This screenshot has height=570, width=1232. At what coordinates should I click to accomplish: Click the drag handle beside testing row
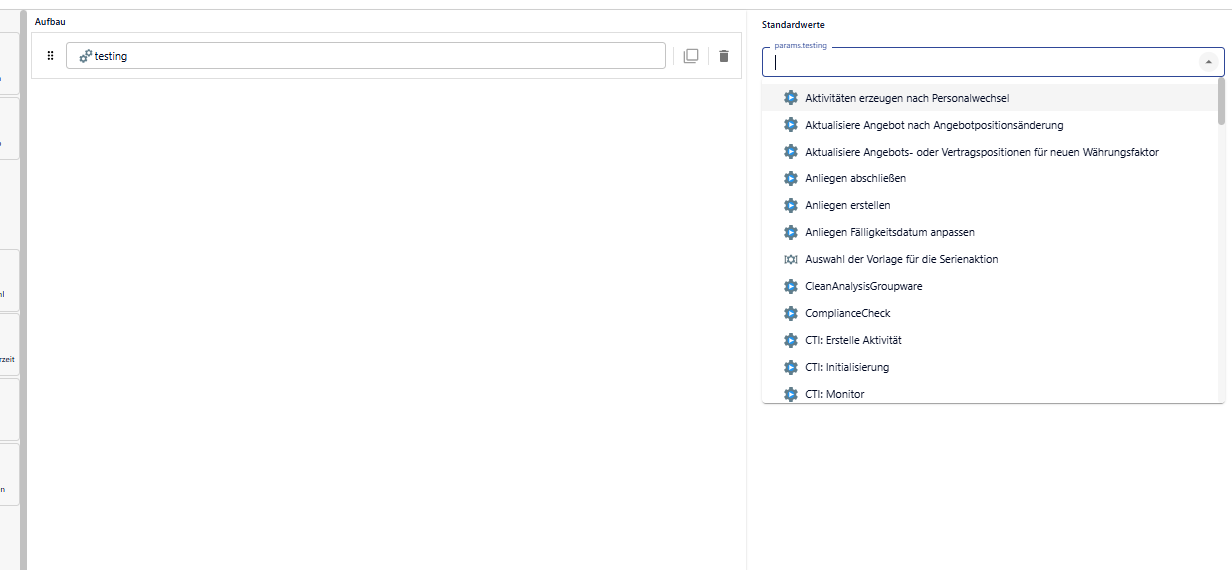click(51, 56)
